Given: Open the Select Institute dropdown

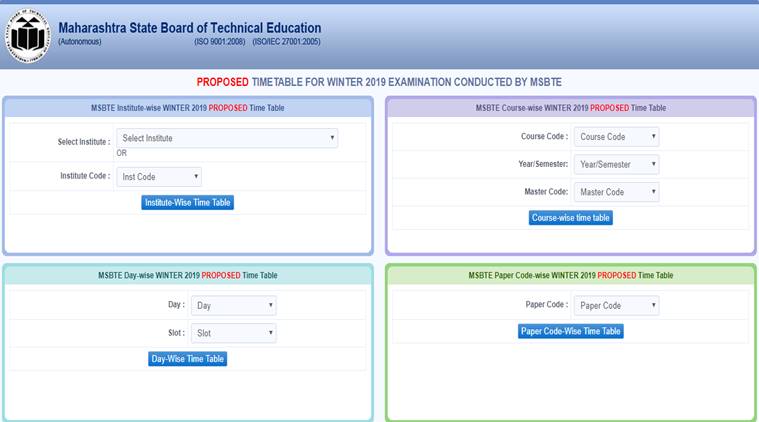Looking at the screenshot, I should [x=227, y=138].
